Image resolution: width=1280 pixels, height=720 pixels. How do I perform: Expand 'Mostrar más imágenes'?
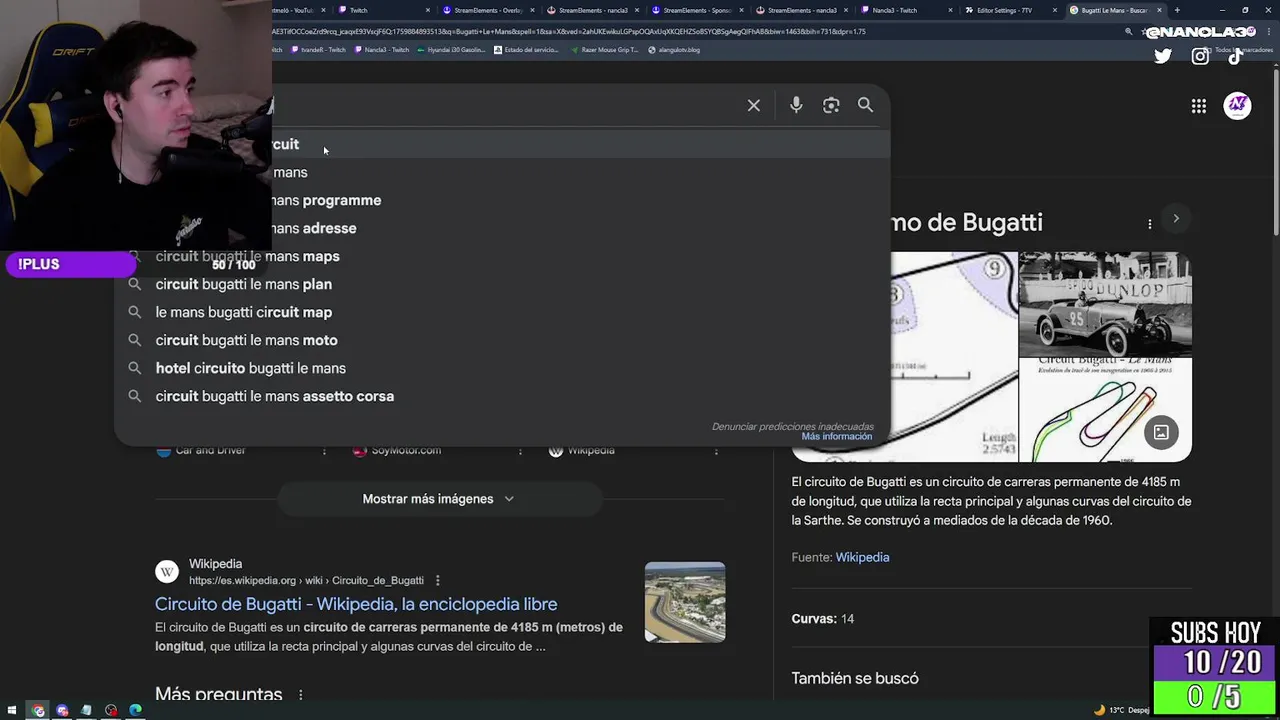(x=439, y=499)
